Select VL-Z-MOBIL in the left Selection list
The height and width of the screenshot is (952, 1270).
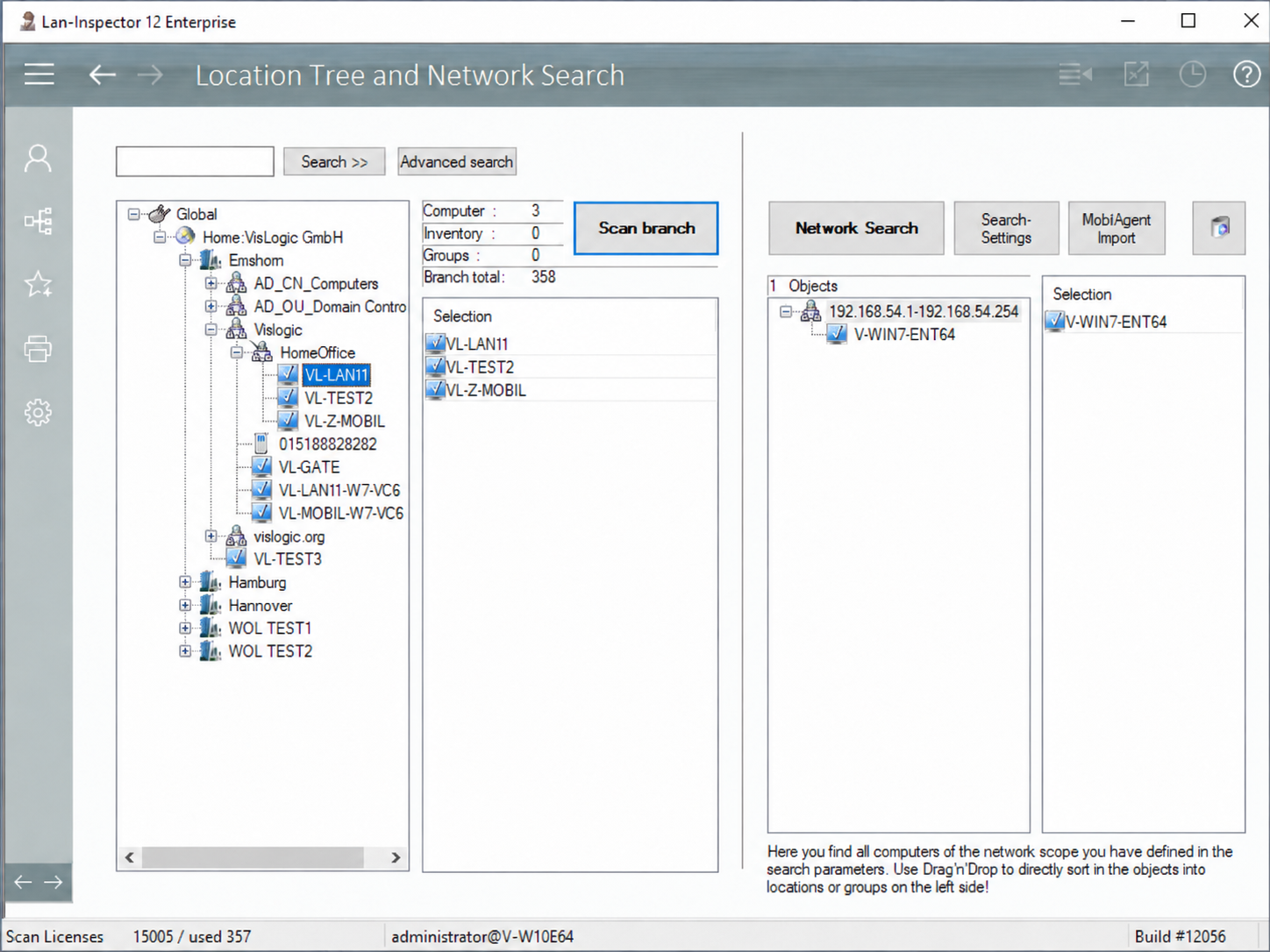click(486, 390)
